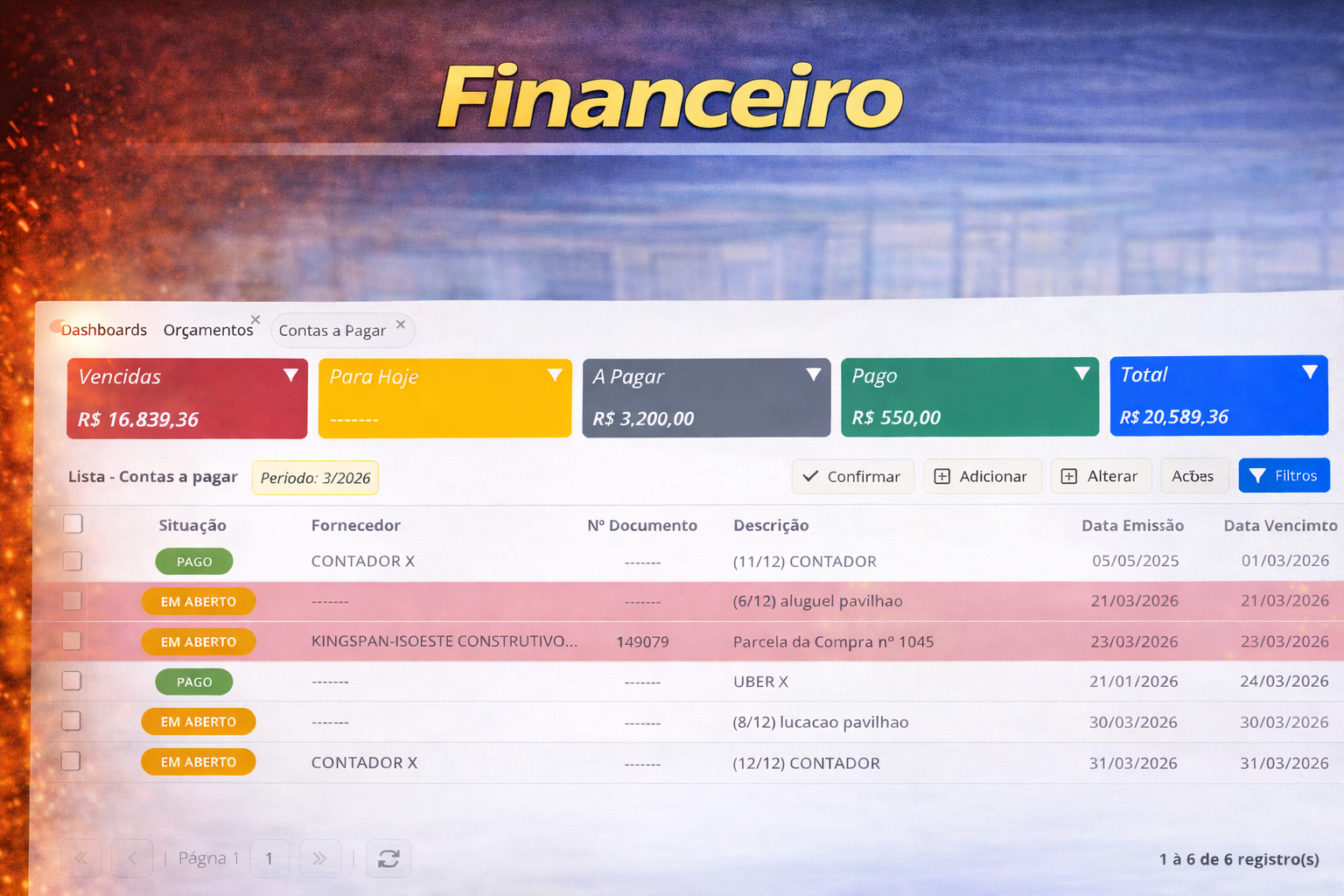Go to last page double-arrow icon
This screenshot has height=896, width=1344.
point(319,858)
